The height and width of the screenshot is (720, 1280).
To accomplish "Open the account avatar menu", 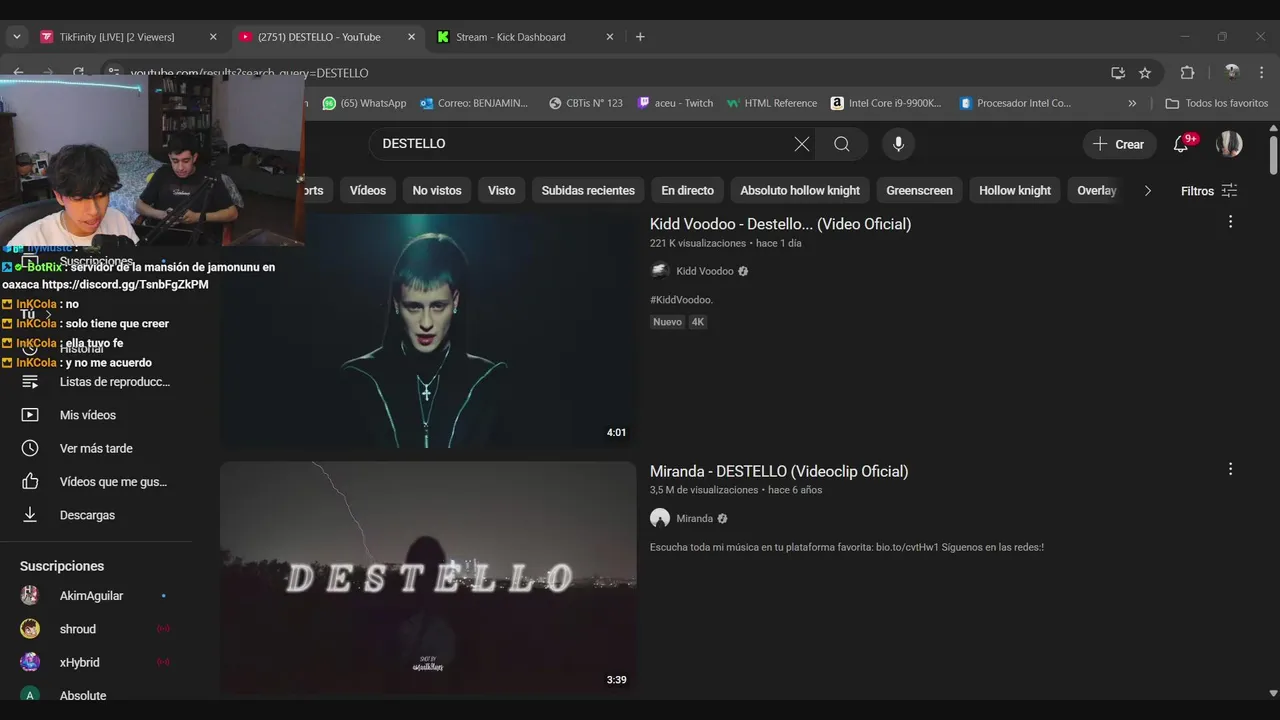I will [1229, 144].
